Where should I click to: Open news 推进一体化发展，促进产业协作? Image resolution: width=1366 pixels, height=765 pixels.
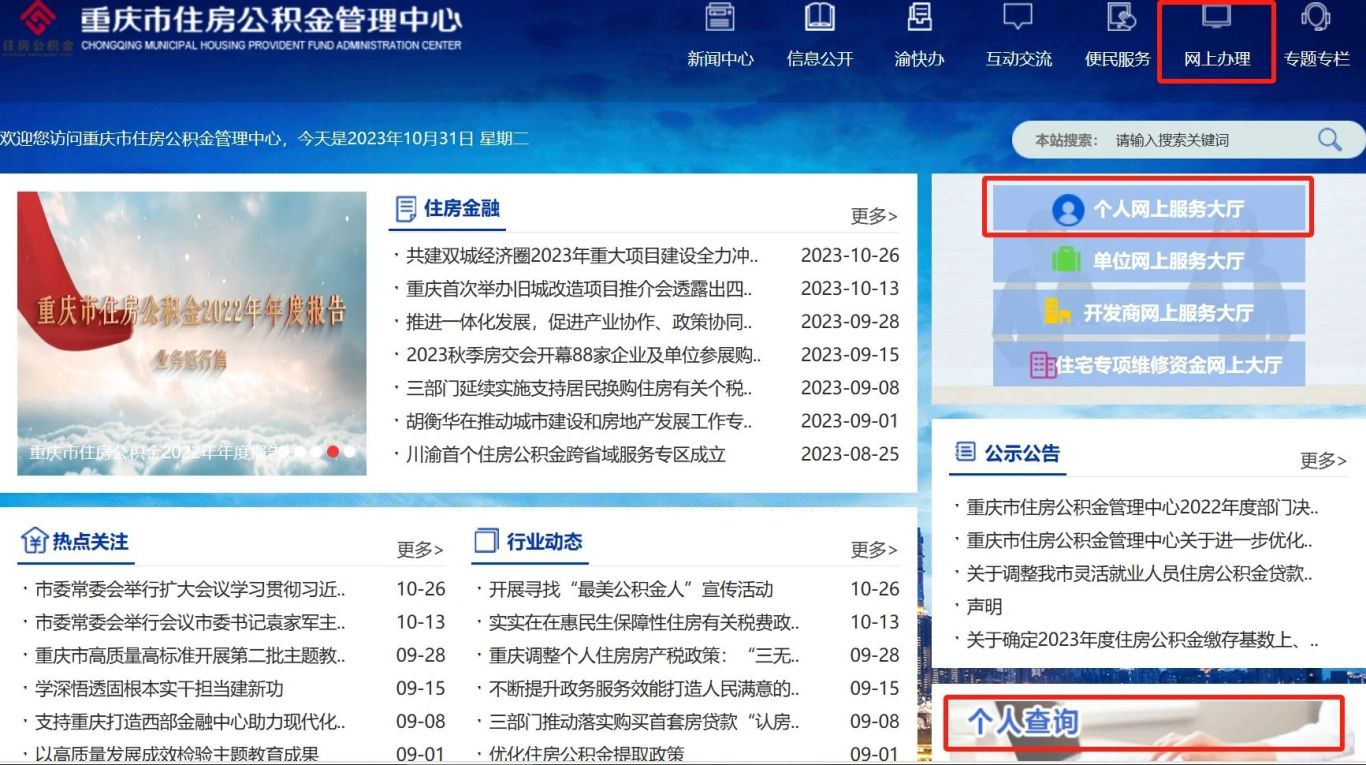tap(579, 322)
